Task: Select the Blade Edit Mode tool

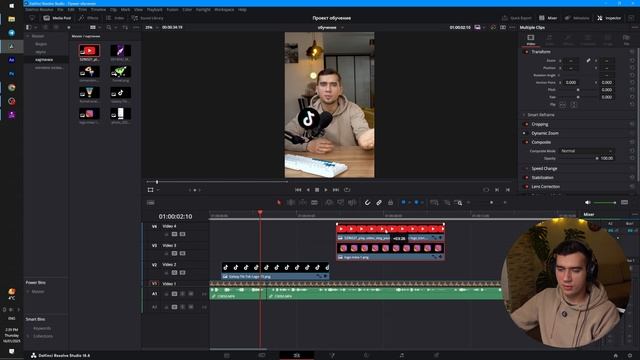Action: pyautogui.click(x=314, y=202)
